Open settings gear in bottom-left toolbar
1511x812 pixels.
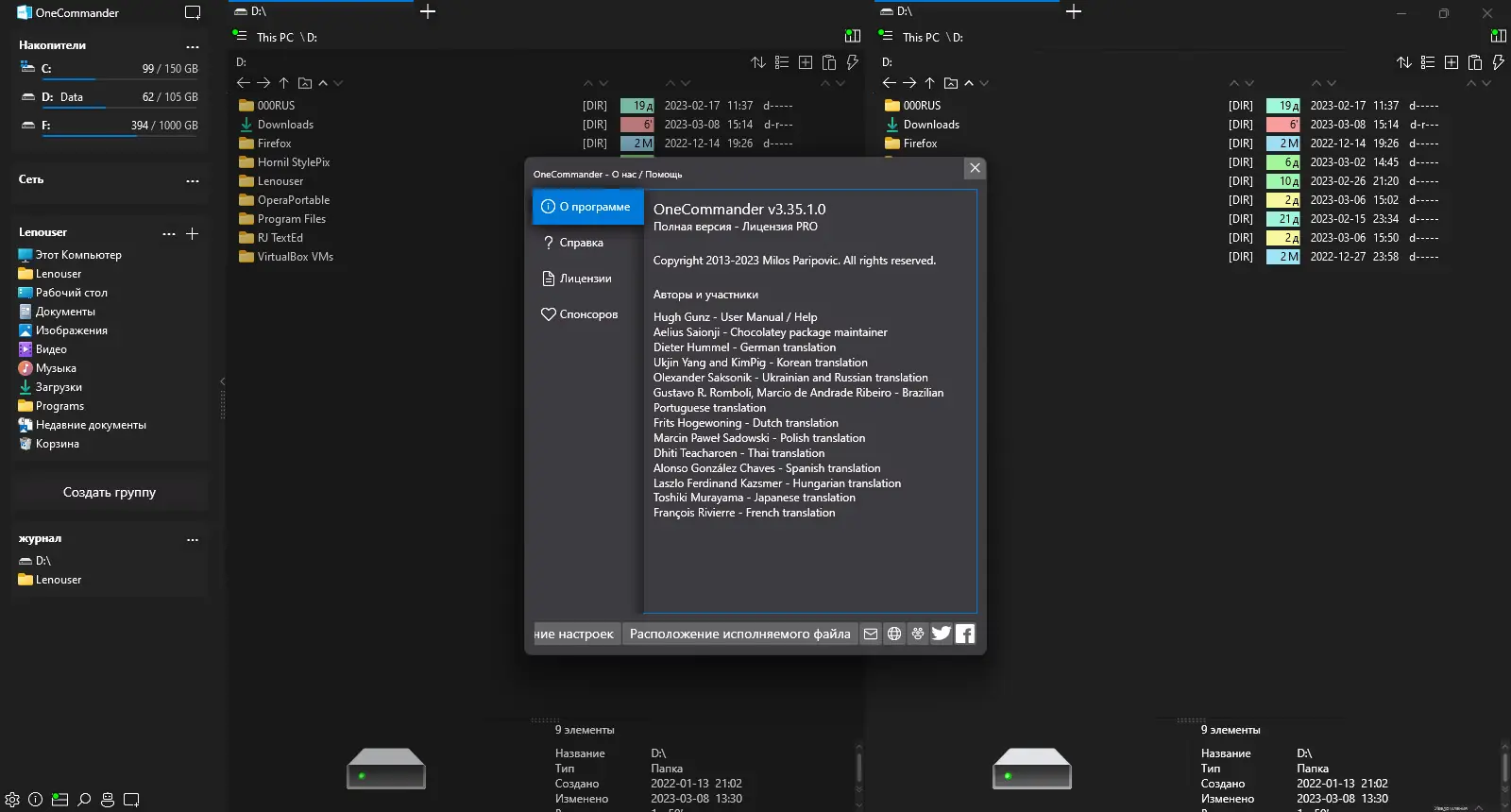click(x=12, y=800)
